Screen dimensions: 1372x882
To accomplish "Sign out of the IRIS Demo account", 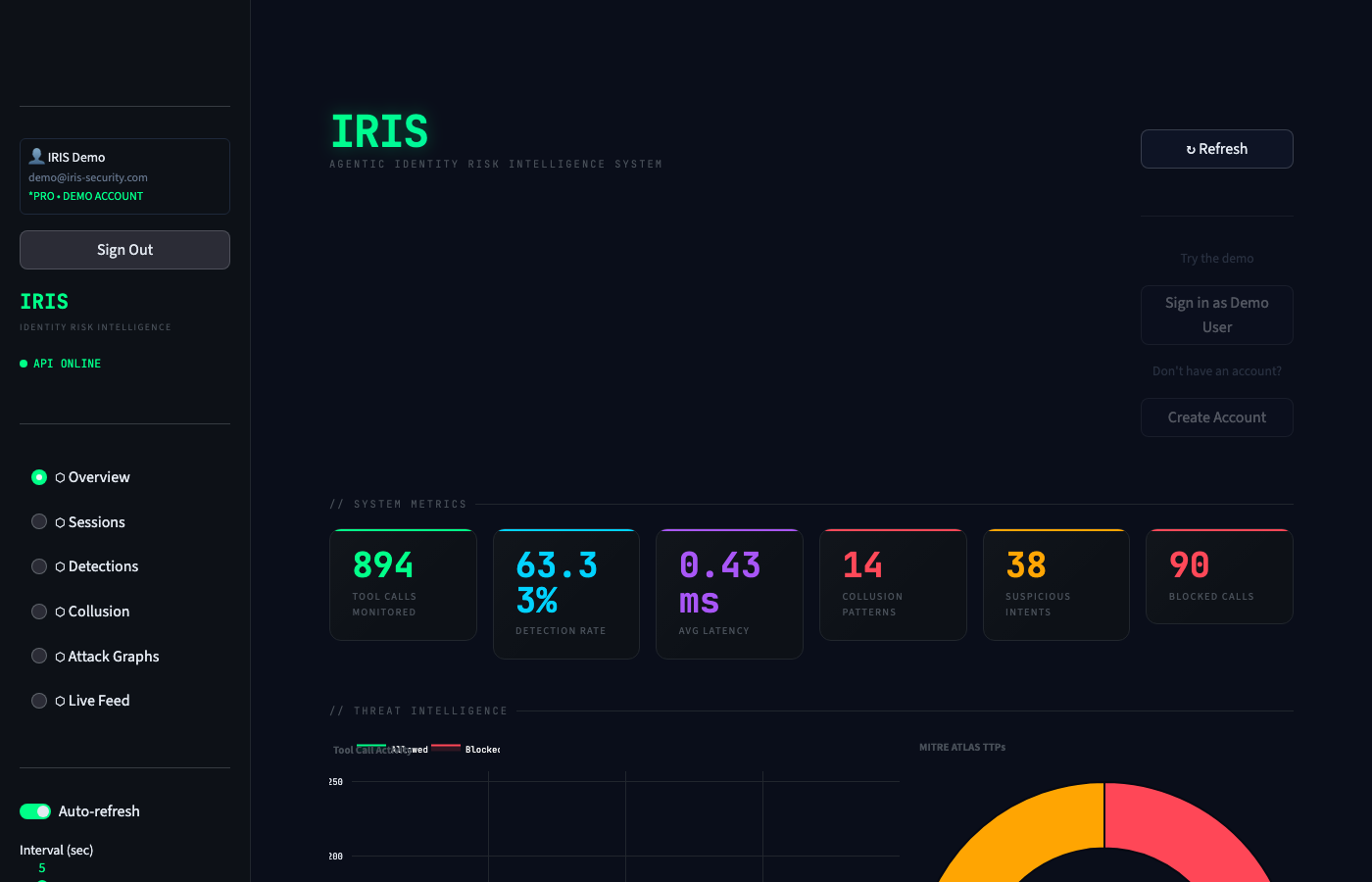I will (x=124, y=250).
